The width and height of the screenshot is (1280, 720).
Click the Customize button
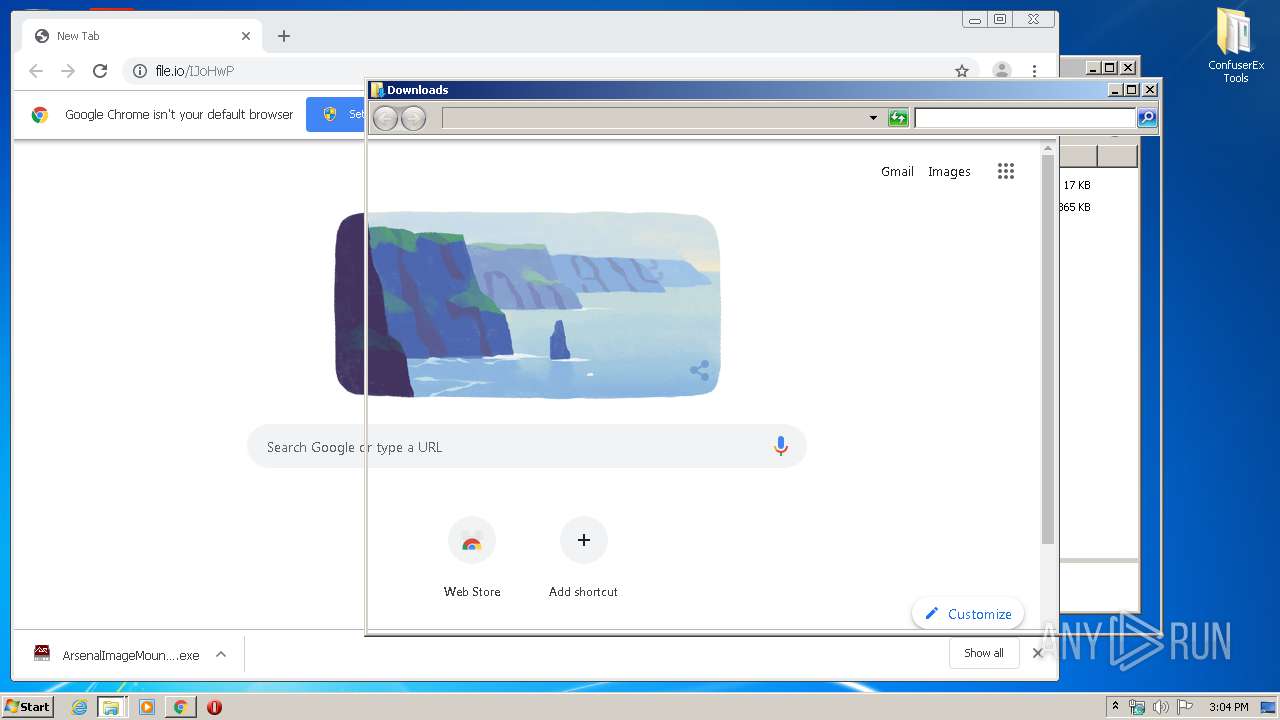click(x=968, y=614)
